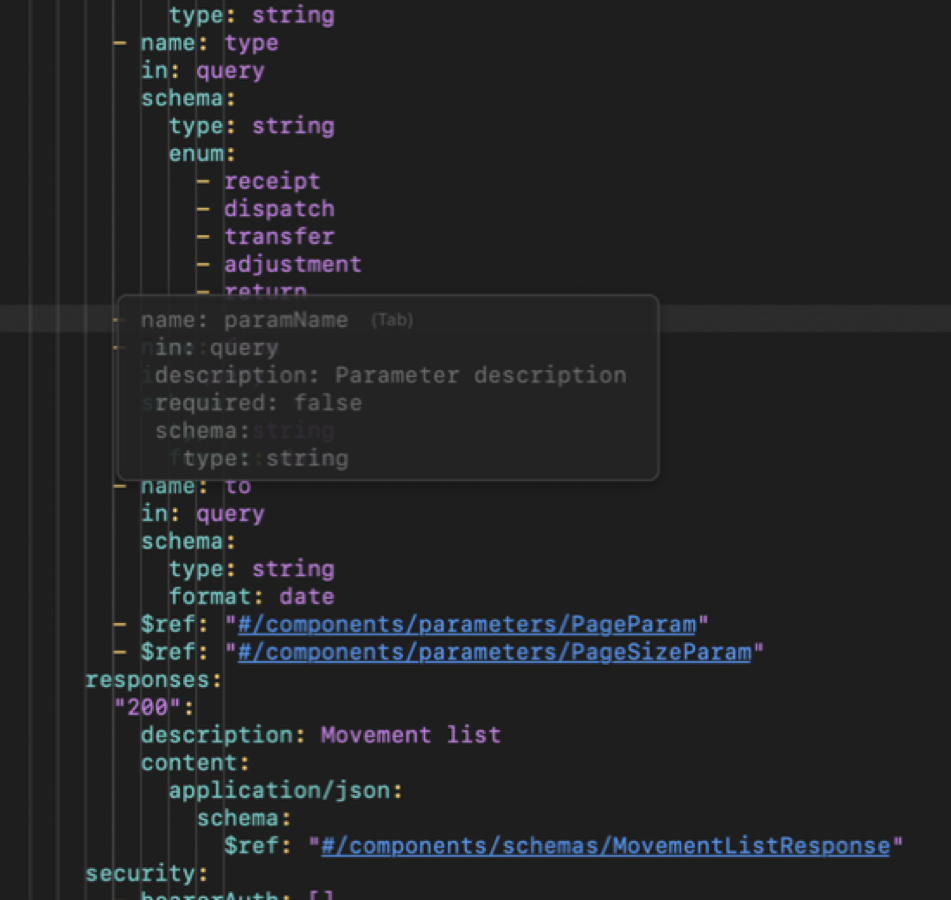Click the 'Movement list' description text
Image resolution: width=951 pixels, height=900 pixels.
[409, 735]
